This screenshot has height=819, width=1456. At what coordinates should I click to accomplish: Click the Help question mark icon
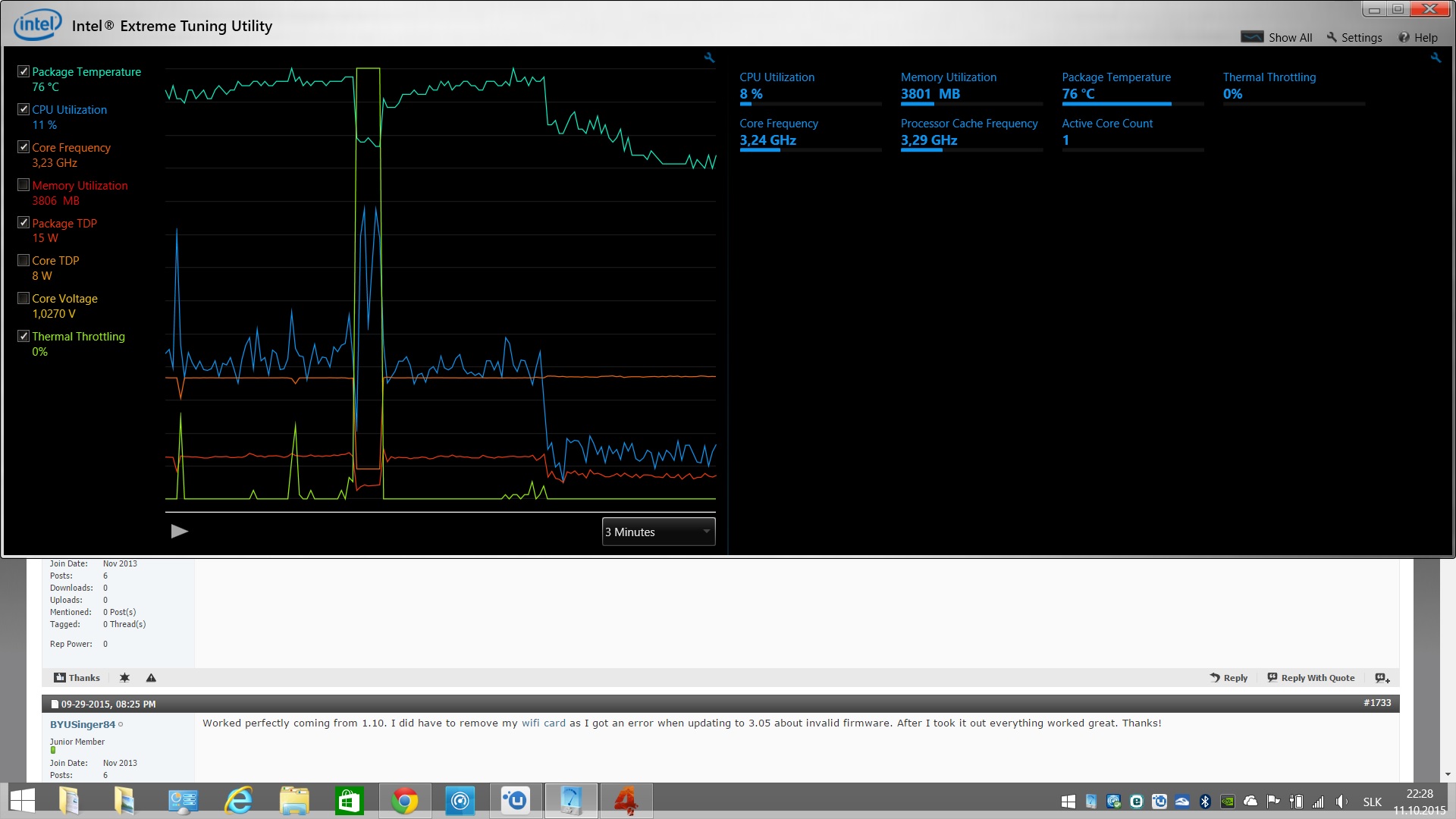click(1404, 37)
